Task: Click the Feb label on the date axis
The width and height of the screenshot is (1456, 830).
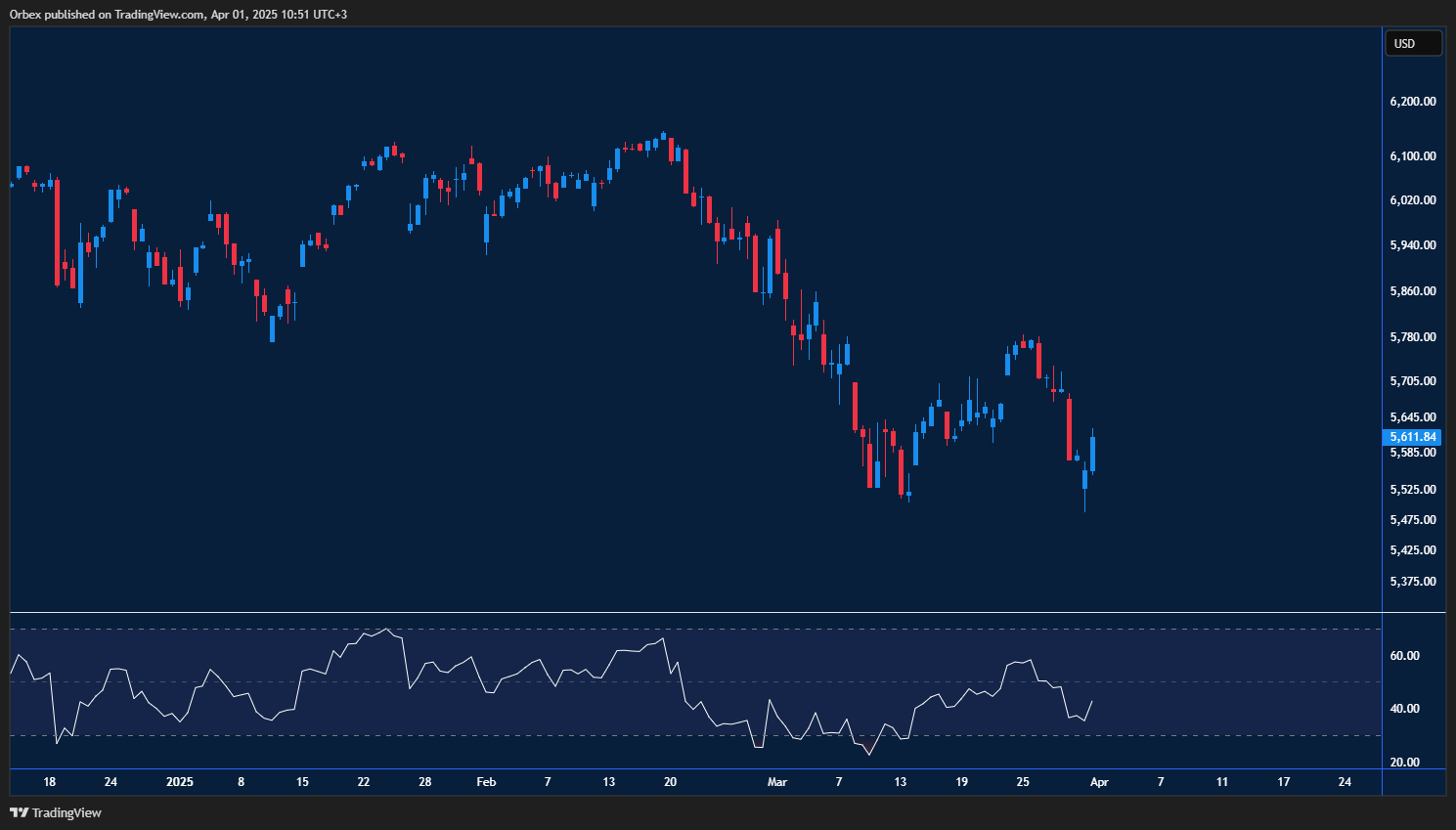Action: coord(486,782)
